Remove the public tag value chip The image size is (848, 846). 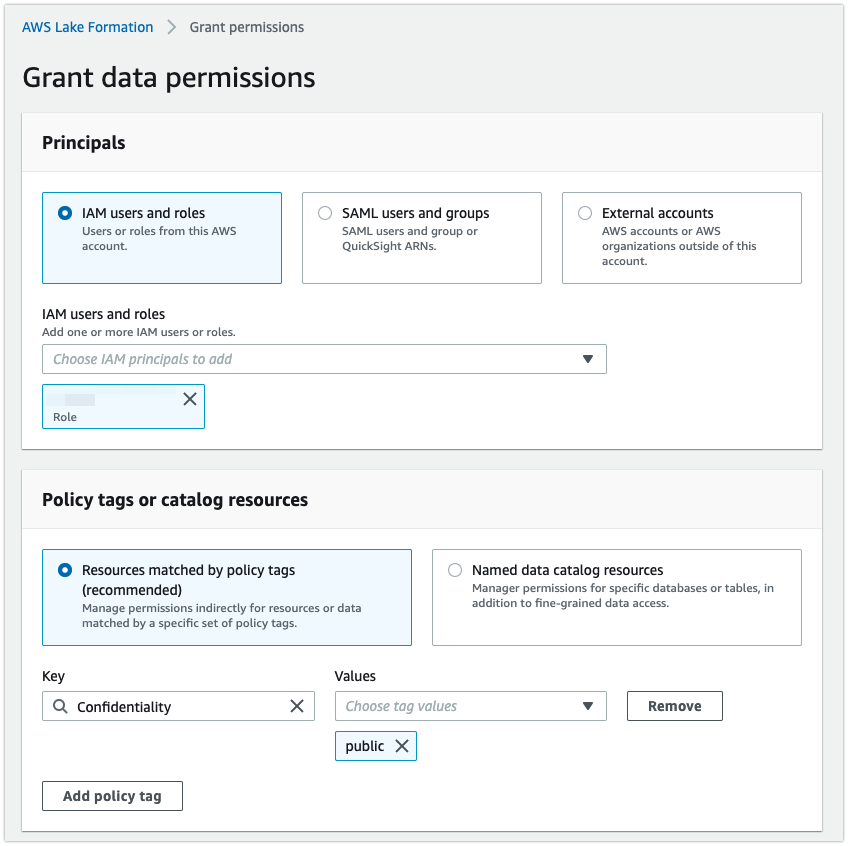click(x=404, y=746)
